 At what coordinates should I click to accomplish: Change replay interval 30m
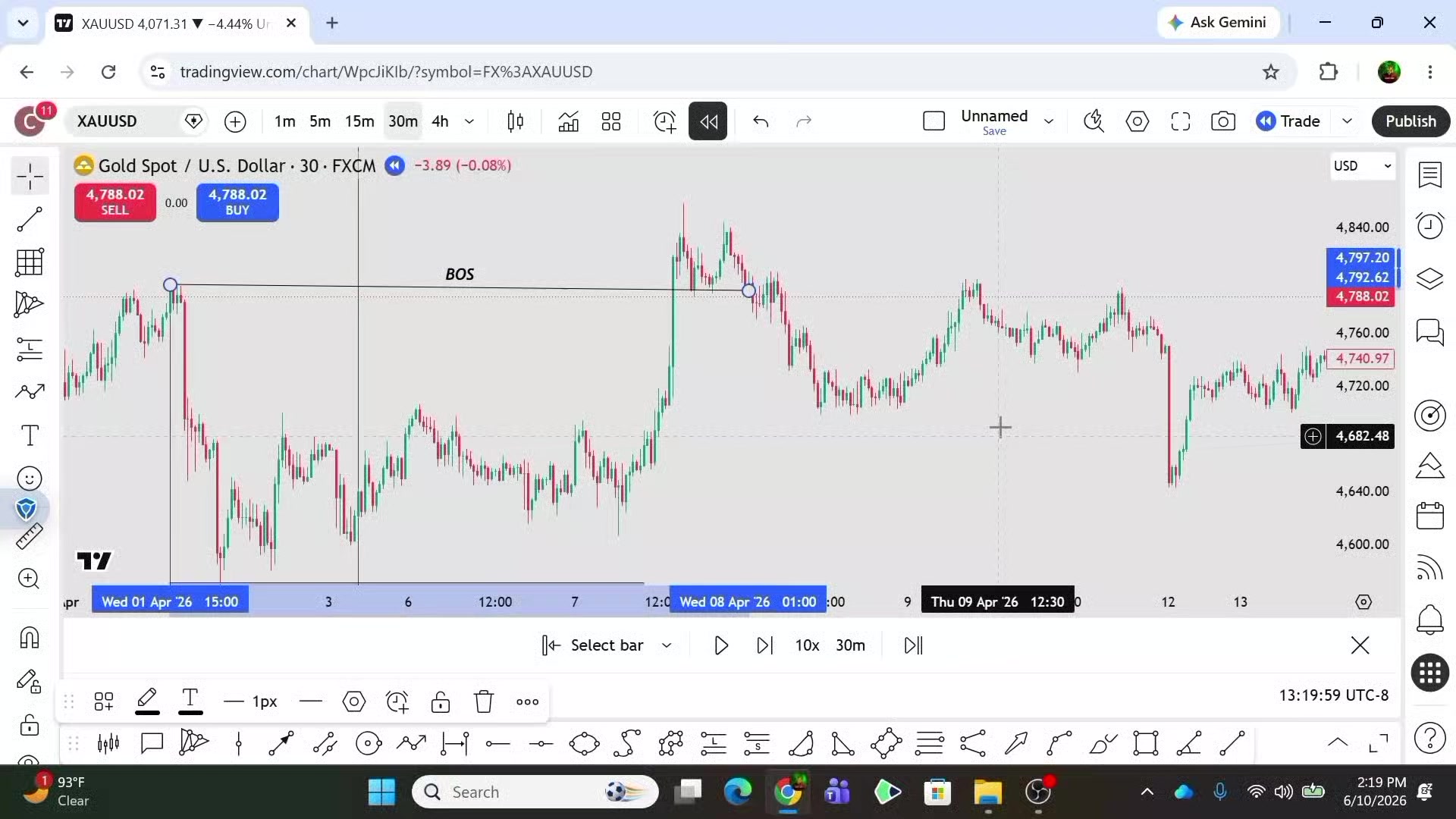tap(850, 645)
